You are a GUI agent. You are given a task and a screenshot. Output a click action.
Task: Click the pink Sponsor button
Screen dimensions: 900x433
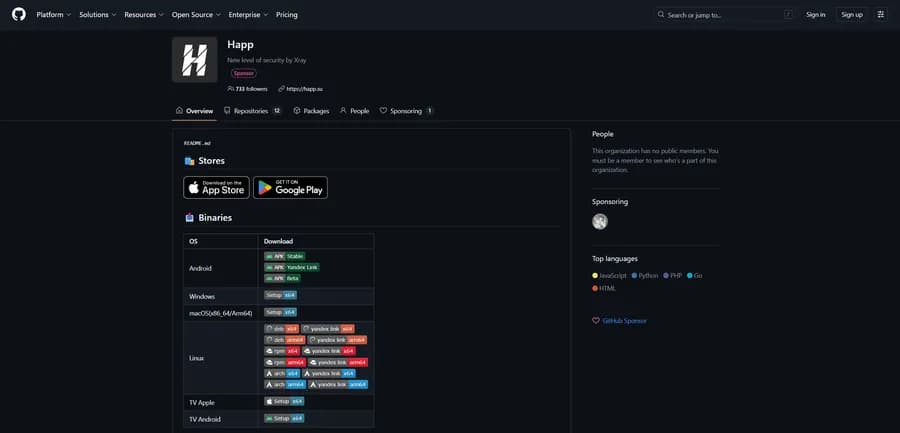tap(244, 74)
